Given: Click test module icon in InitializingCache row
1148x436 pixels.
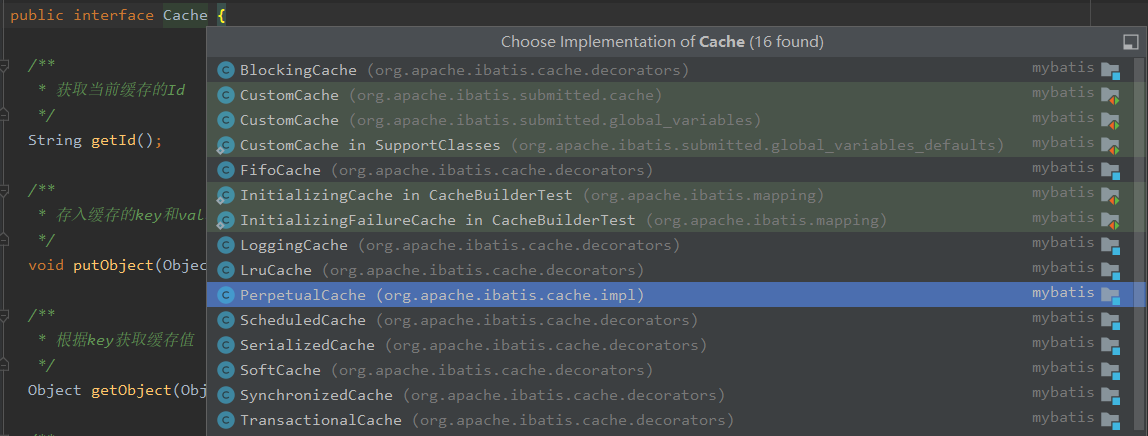Looking at the screenshot, I should pos(1110,195).
